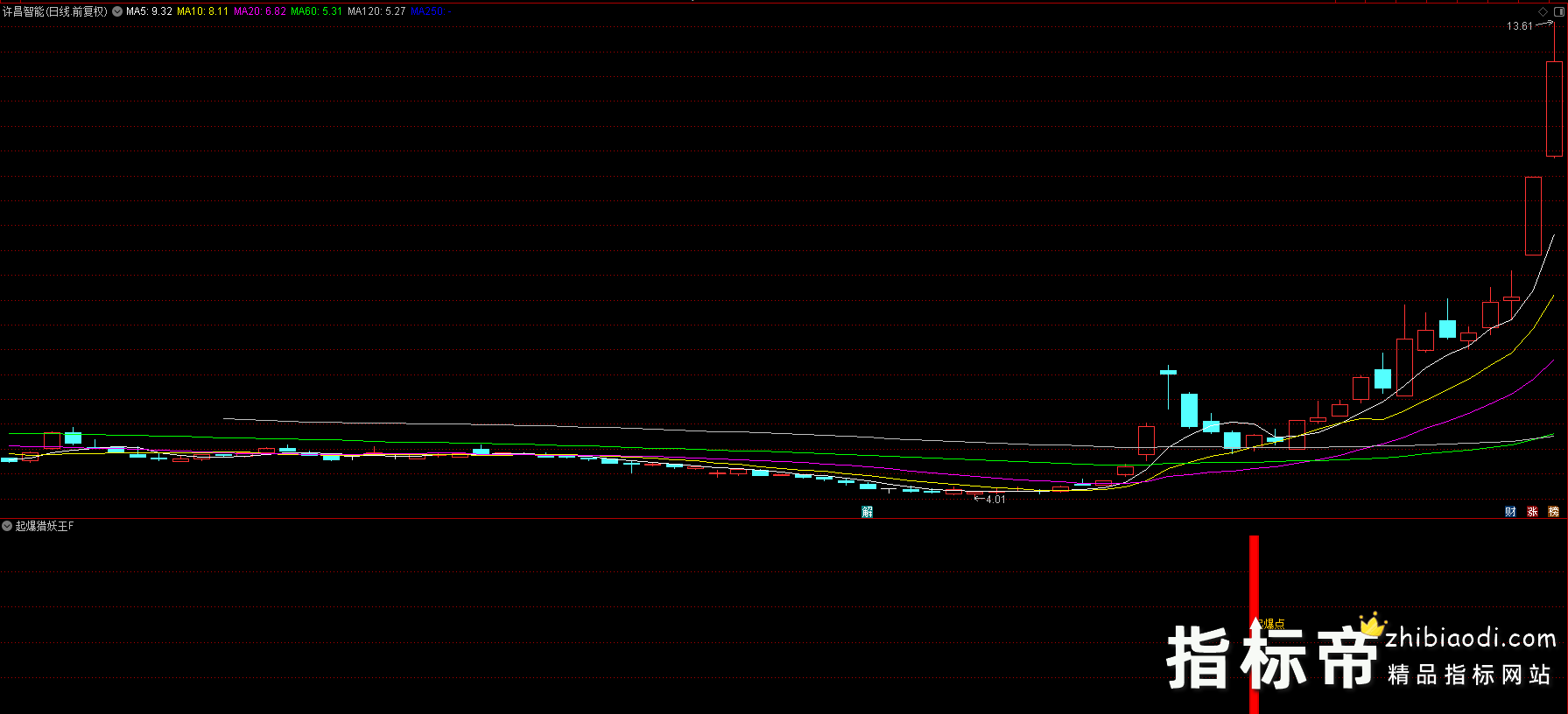
Task: Select the MA5 moving average label
Action: (x=149, y=11)
